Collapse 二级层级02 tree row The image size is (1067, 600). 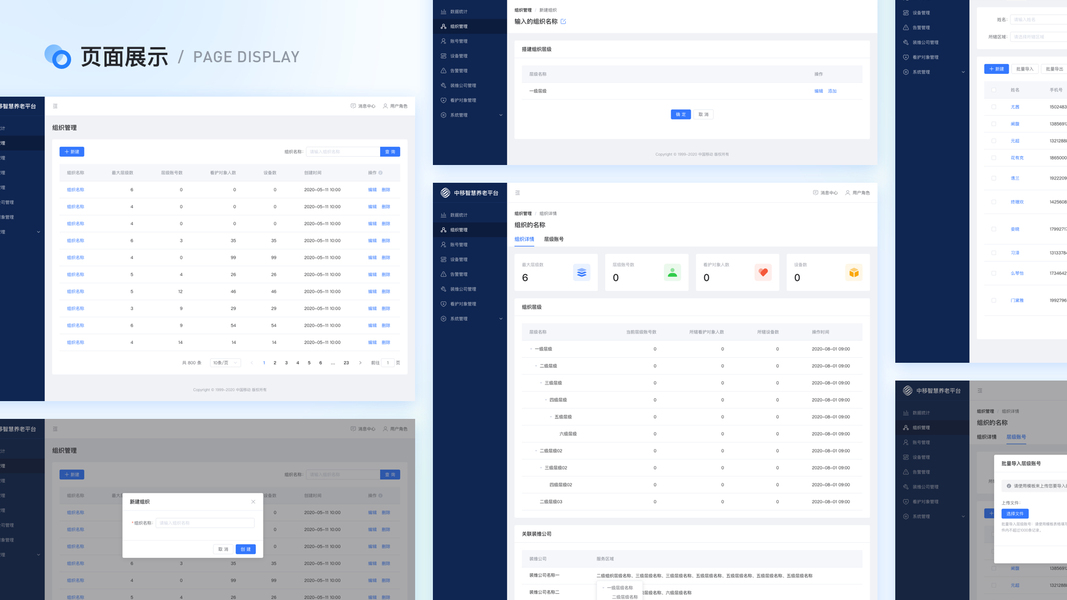click(x=536, y=451)
